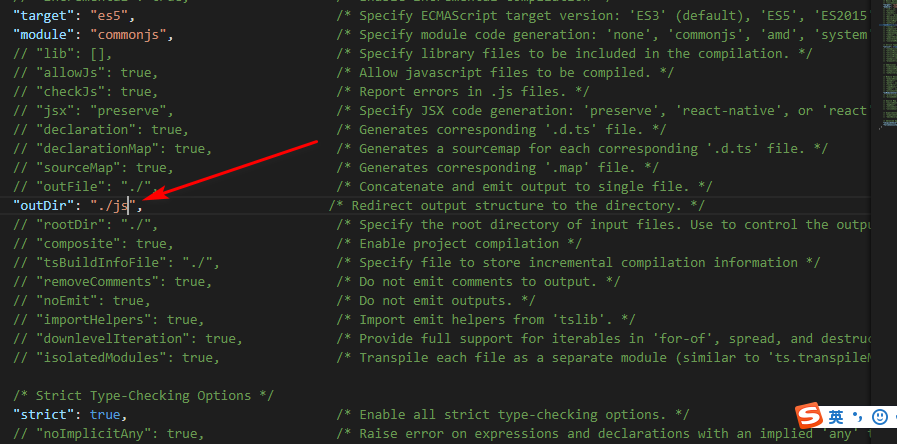Click the commented "composite": true line
The height and width of the screenshot is (444, 897).
pos(93,243)
